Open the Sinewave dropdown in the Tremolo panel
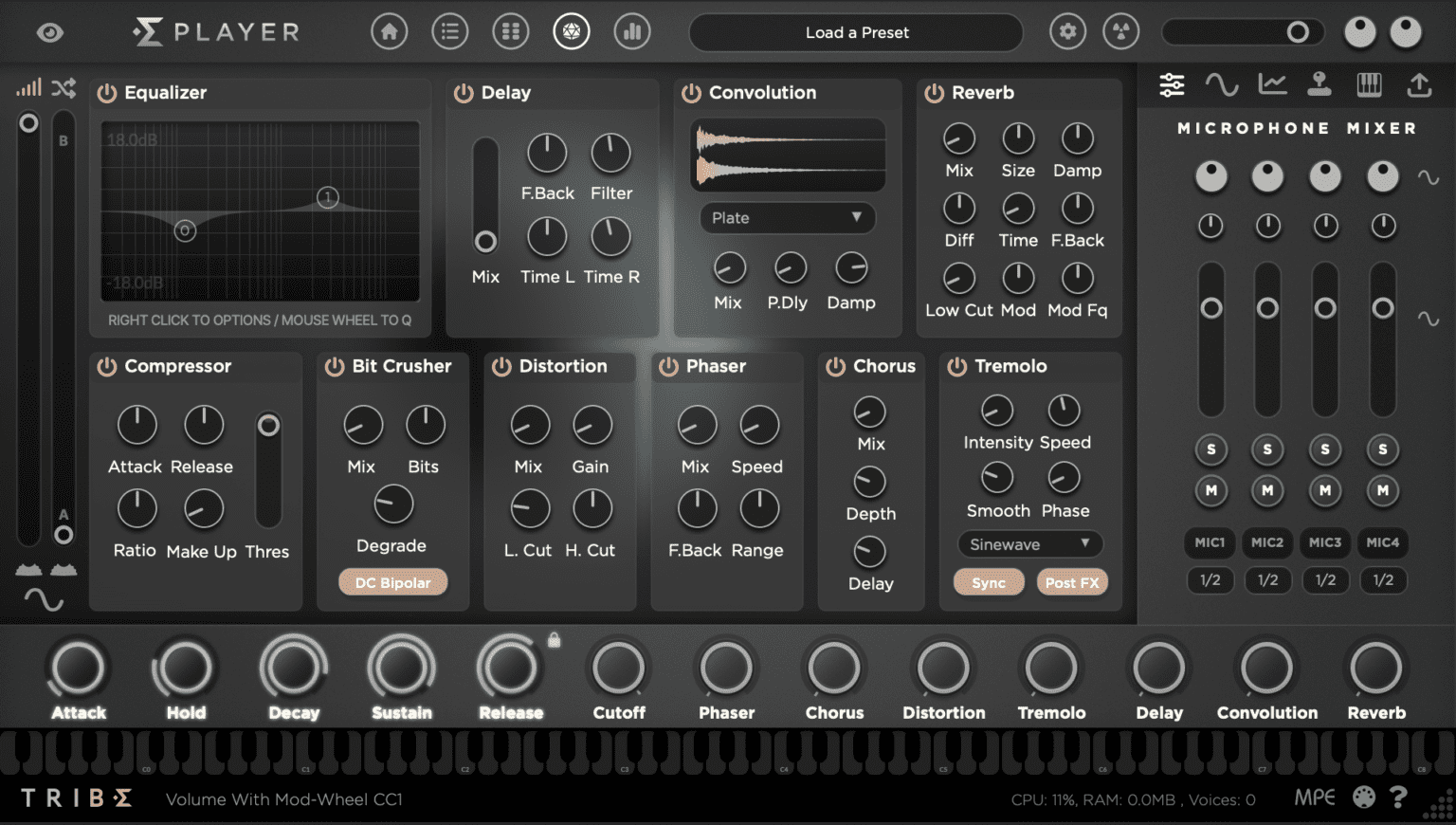 (x=1029, y=543)
